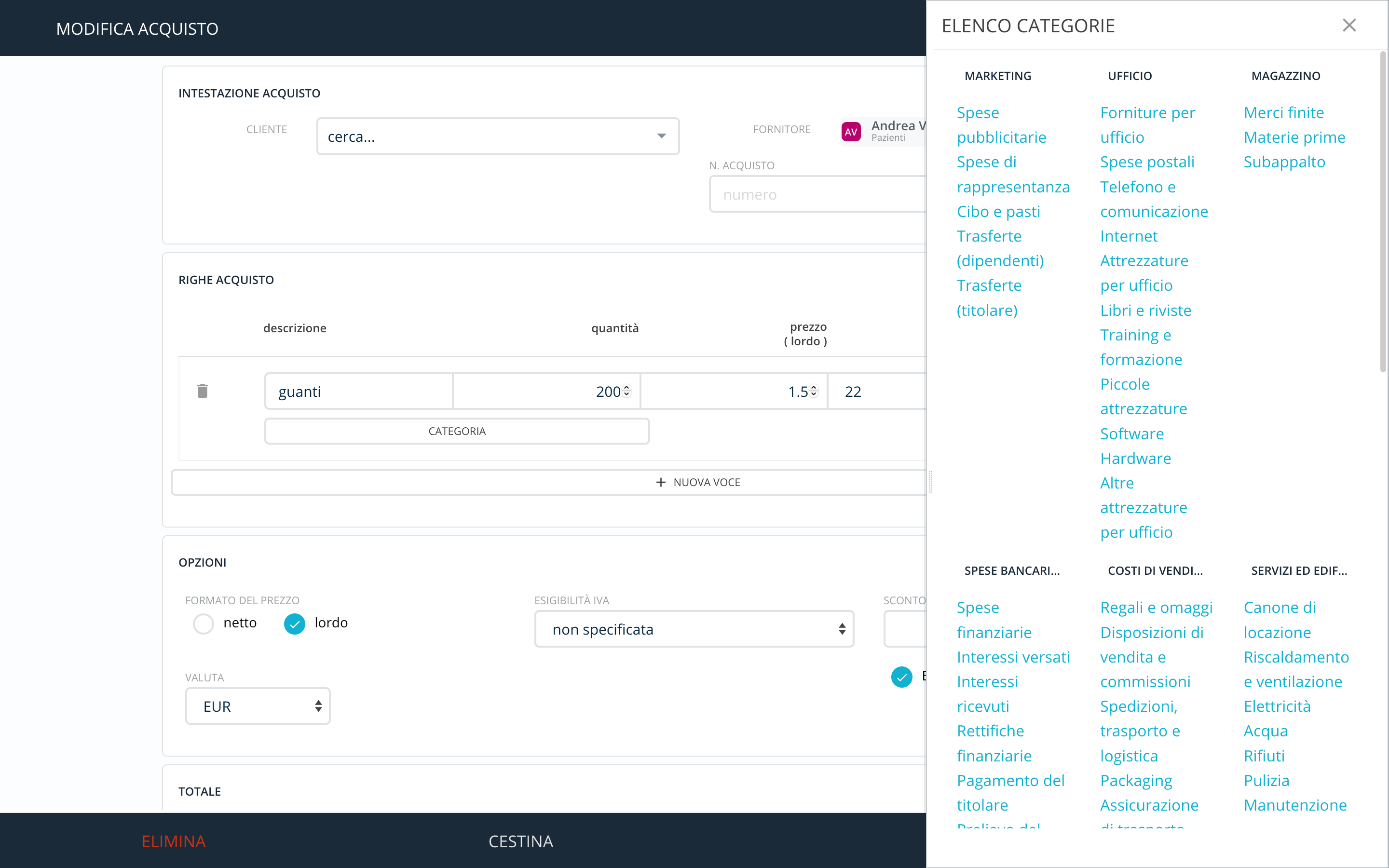
Task: Pick the Cibo e pasti category
Action: coord(998,211)
